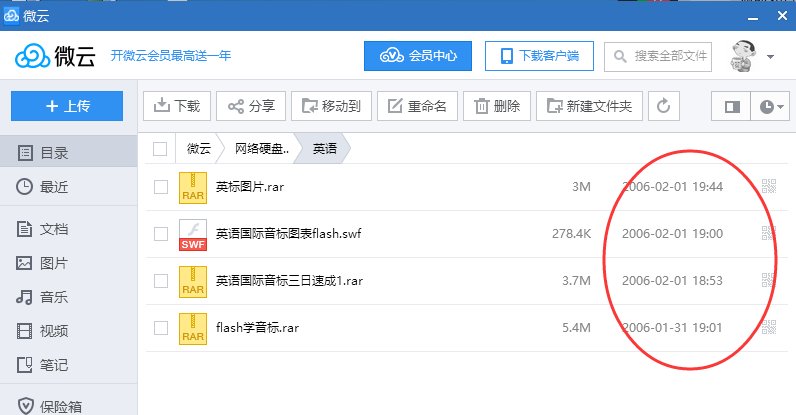Click the date 2006-02-01 19:44
796x415 pixels.
672,186
